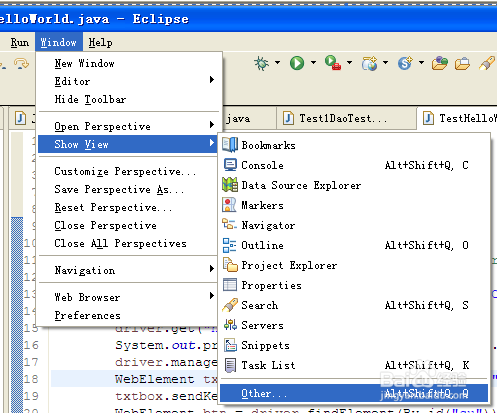Click the Outline view icon
This screenshot has height=413, width=497.
229,245
